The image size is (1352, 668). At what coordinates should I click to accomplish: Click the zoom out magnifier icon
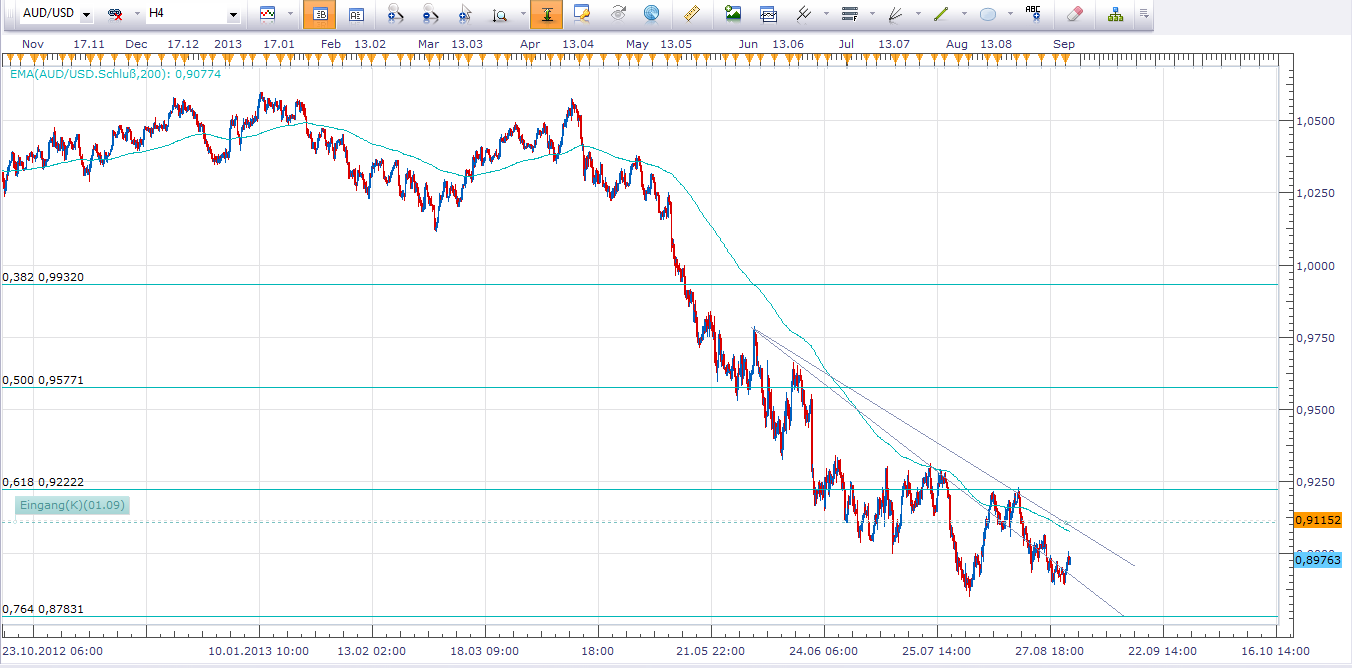point(430,15)
